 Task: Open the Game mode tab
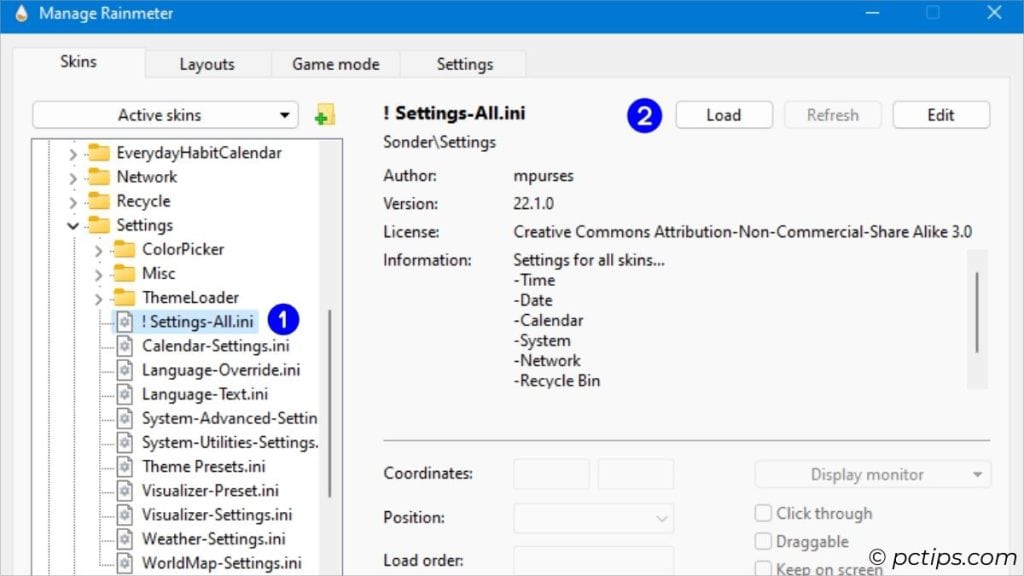[x=335, y=63]
